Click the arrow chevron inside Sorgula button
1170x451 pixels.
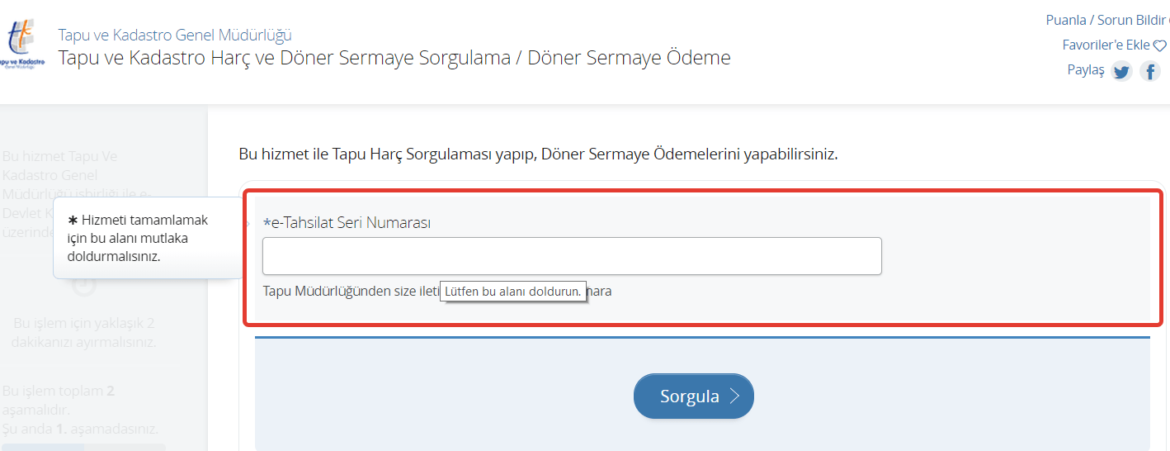click(x=734, y=396)
